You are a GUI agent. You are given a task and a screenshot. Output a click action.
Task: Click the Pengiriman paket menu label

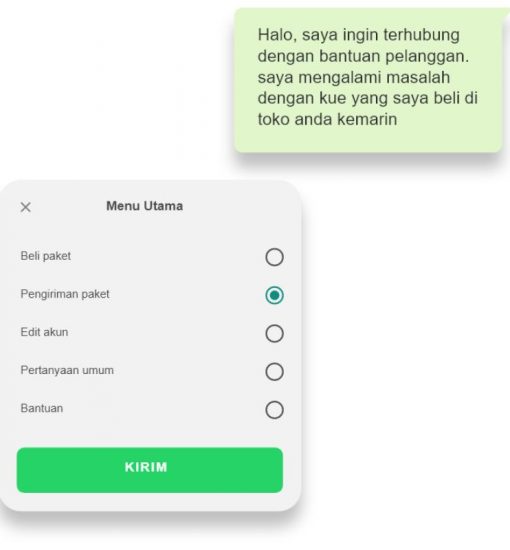coord(65,294)
